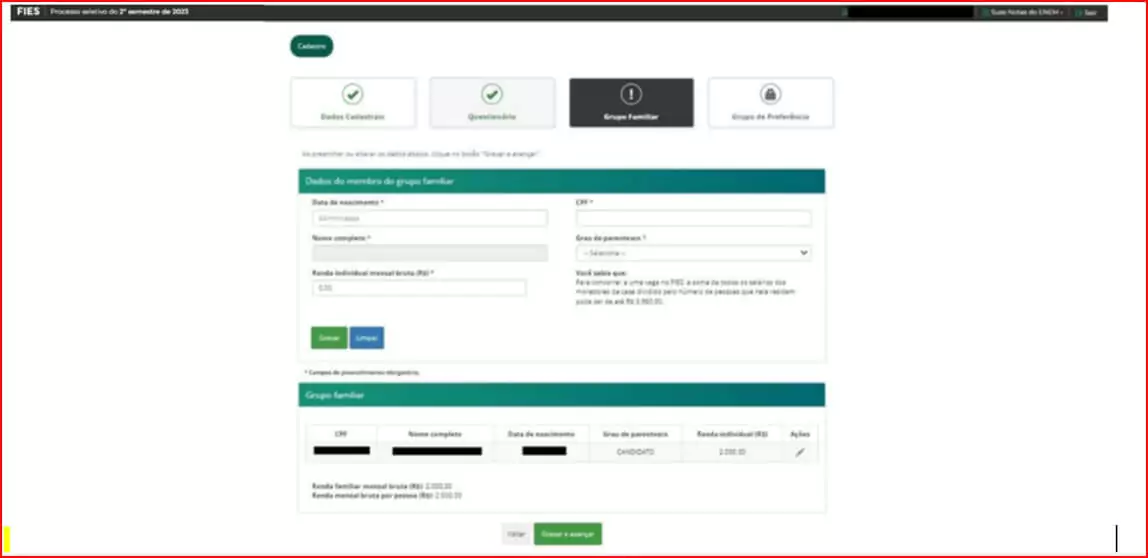Click the Renda individual column header

[732, 434]
